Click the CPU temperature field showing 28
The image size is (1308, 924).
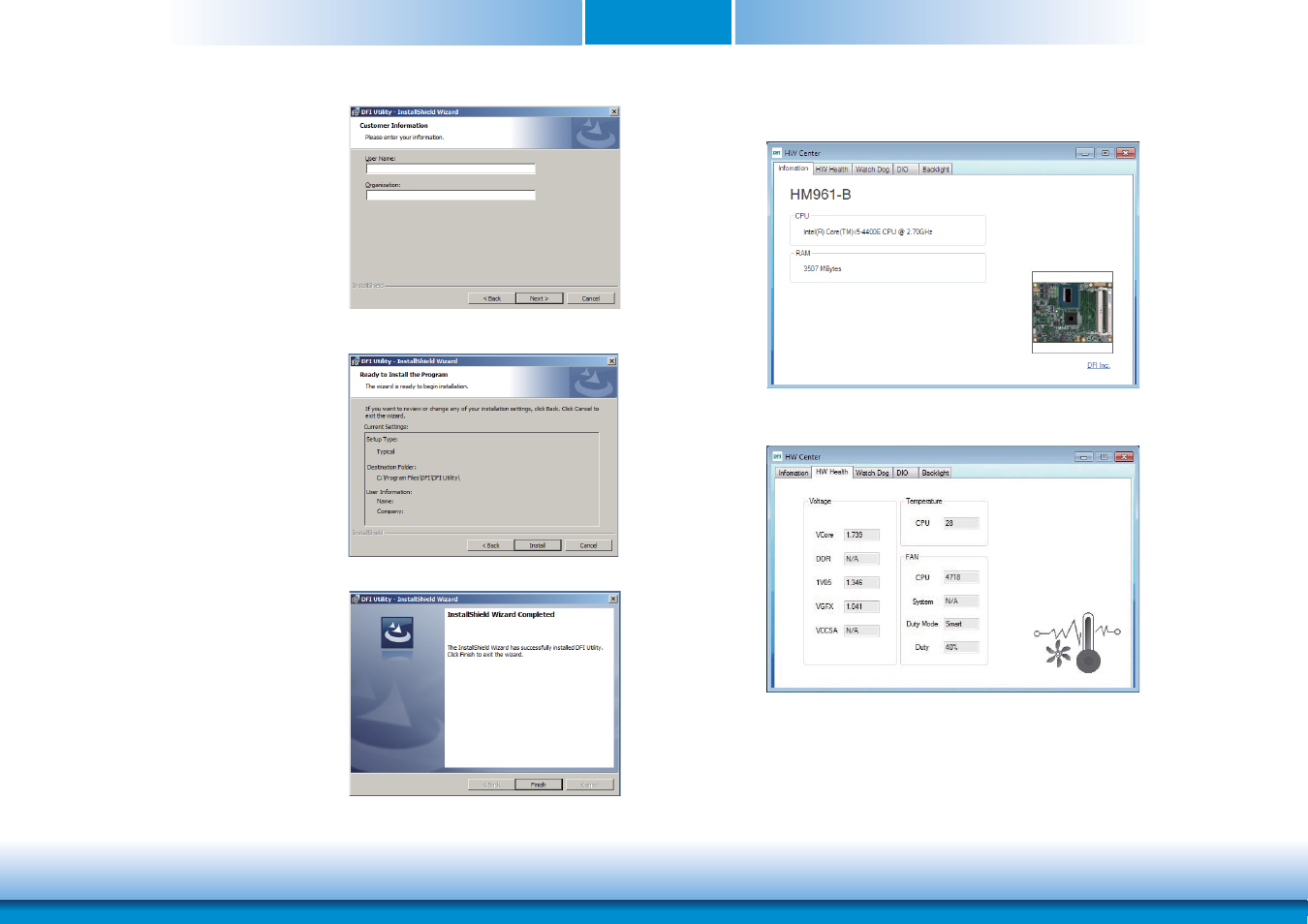click(961, 523)
